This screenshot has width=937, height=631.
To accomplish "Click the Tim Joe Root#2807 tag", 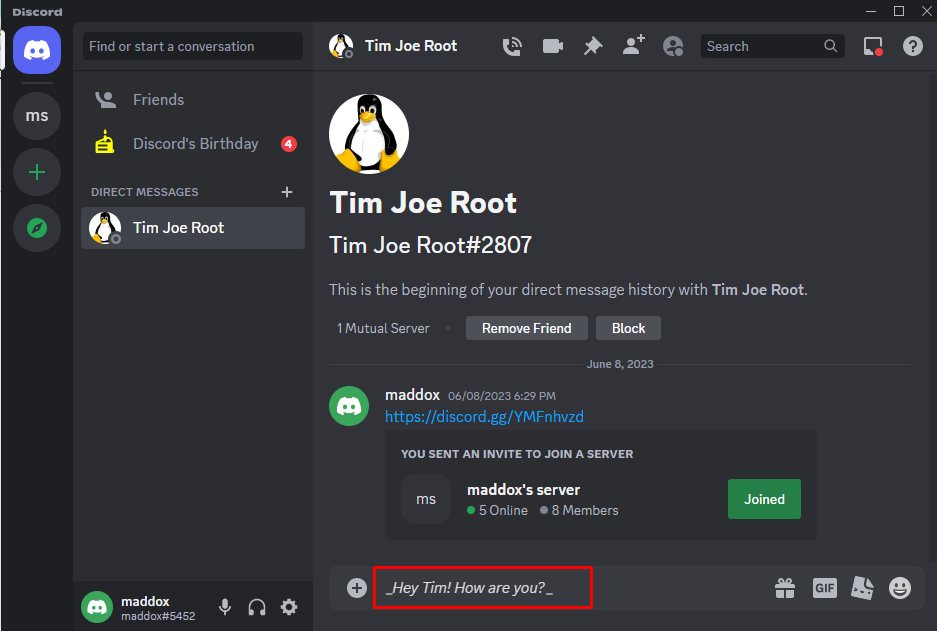I will coord(430,245).
